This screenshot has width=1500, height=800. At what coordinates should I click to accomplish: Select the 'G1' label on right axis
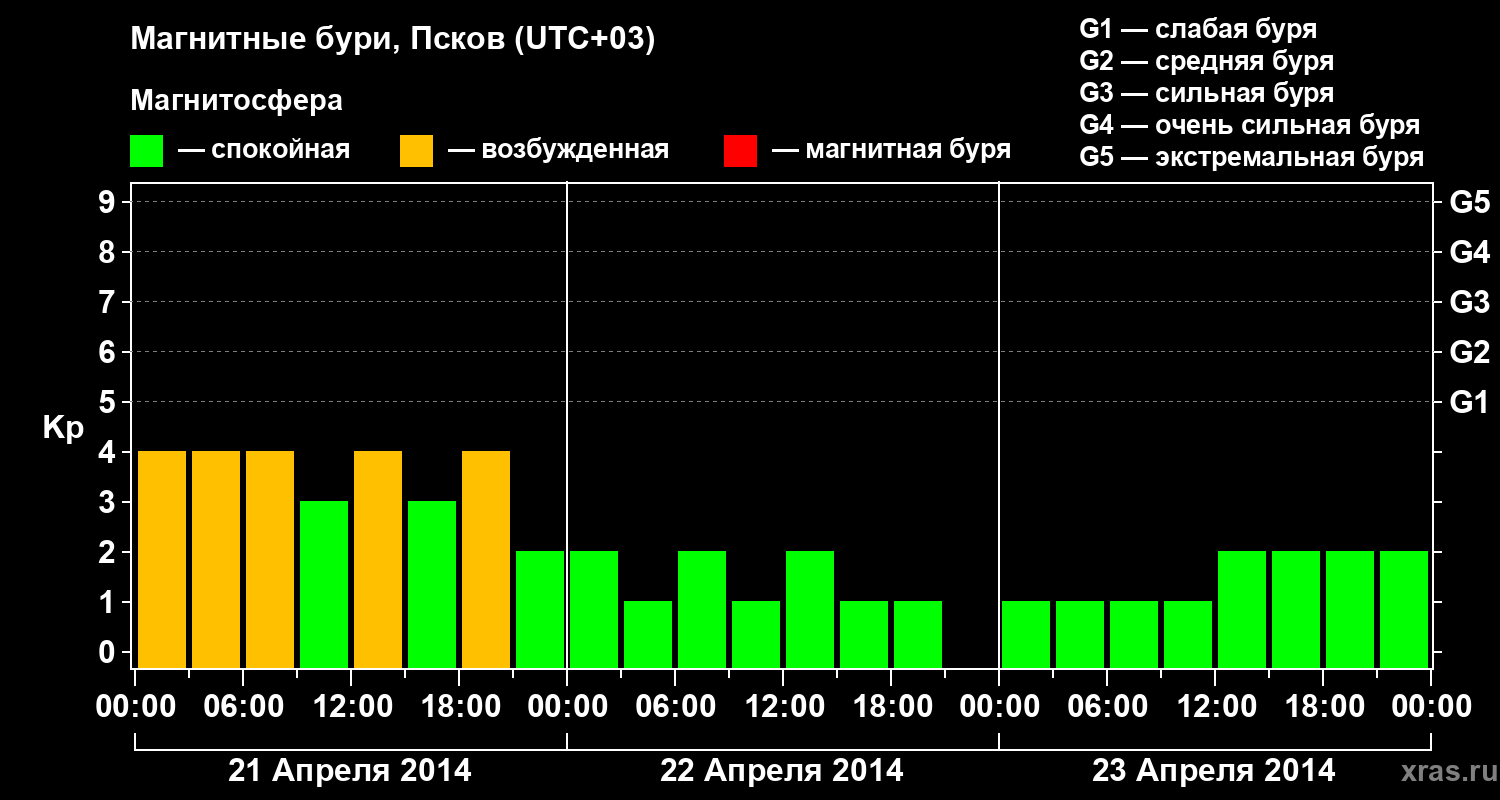tap(1469, 403)
